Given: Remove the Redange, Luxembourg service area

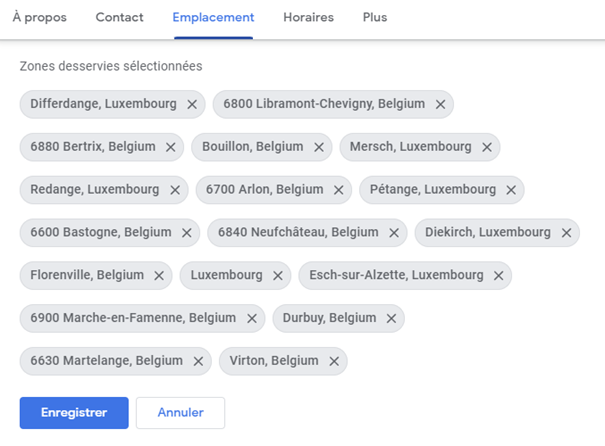Looking at the screenshot, I should (175, 190).
